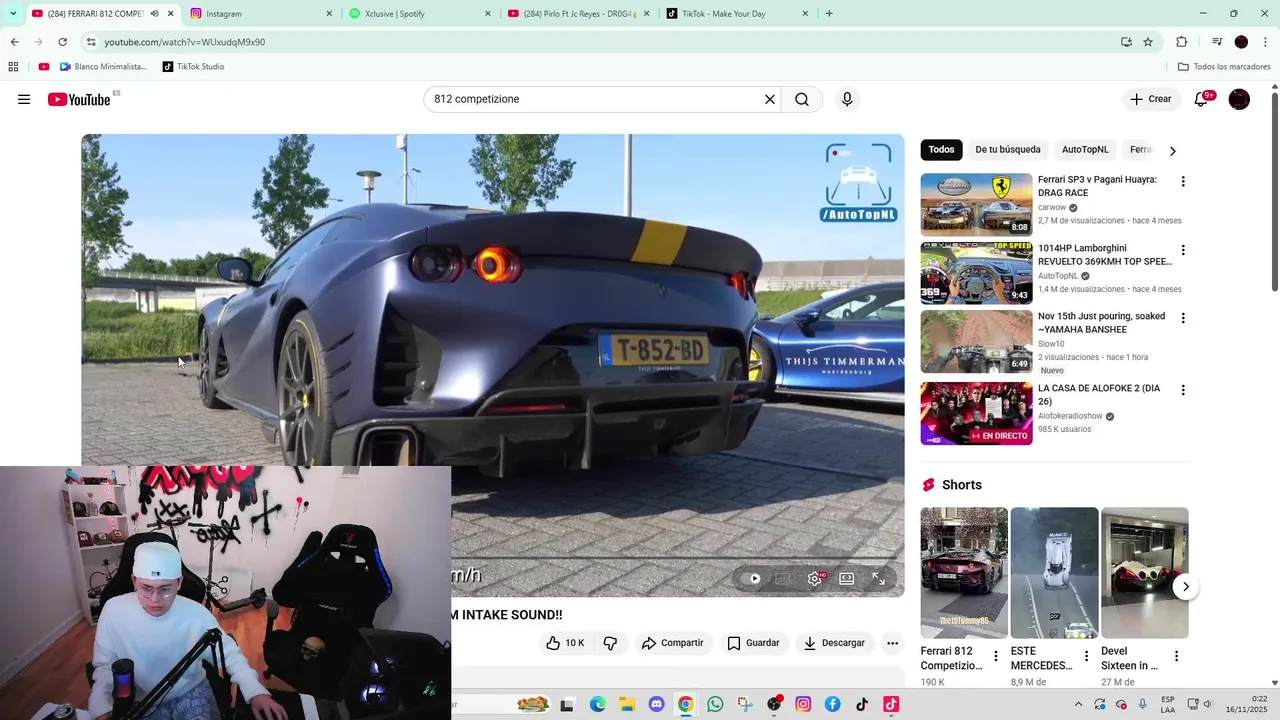
Task: Open TikTok Studio bookmark
Action: [192, 67]
